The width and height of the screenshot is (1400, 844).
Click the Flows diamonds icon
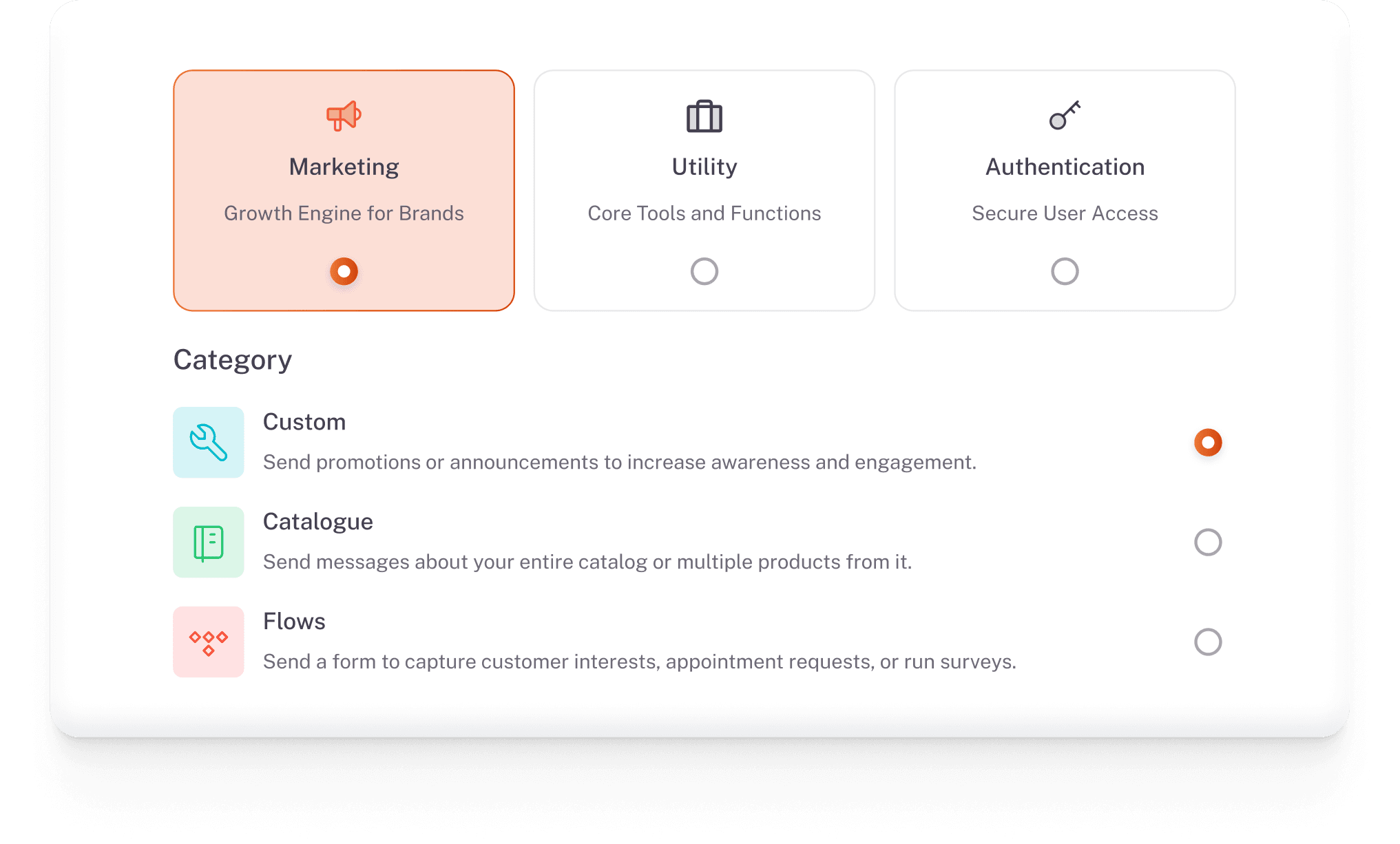tap(208, 642)
